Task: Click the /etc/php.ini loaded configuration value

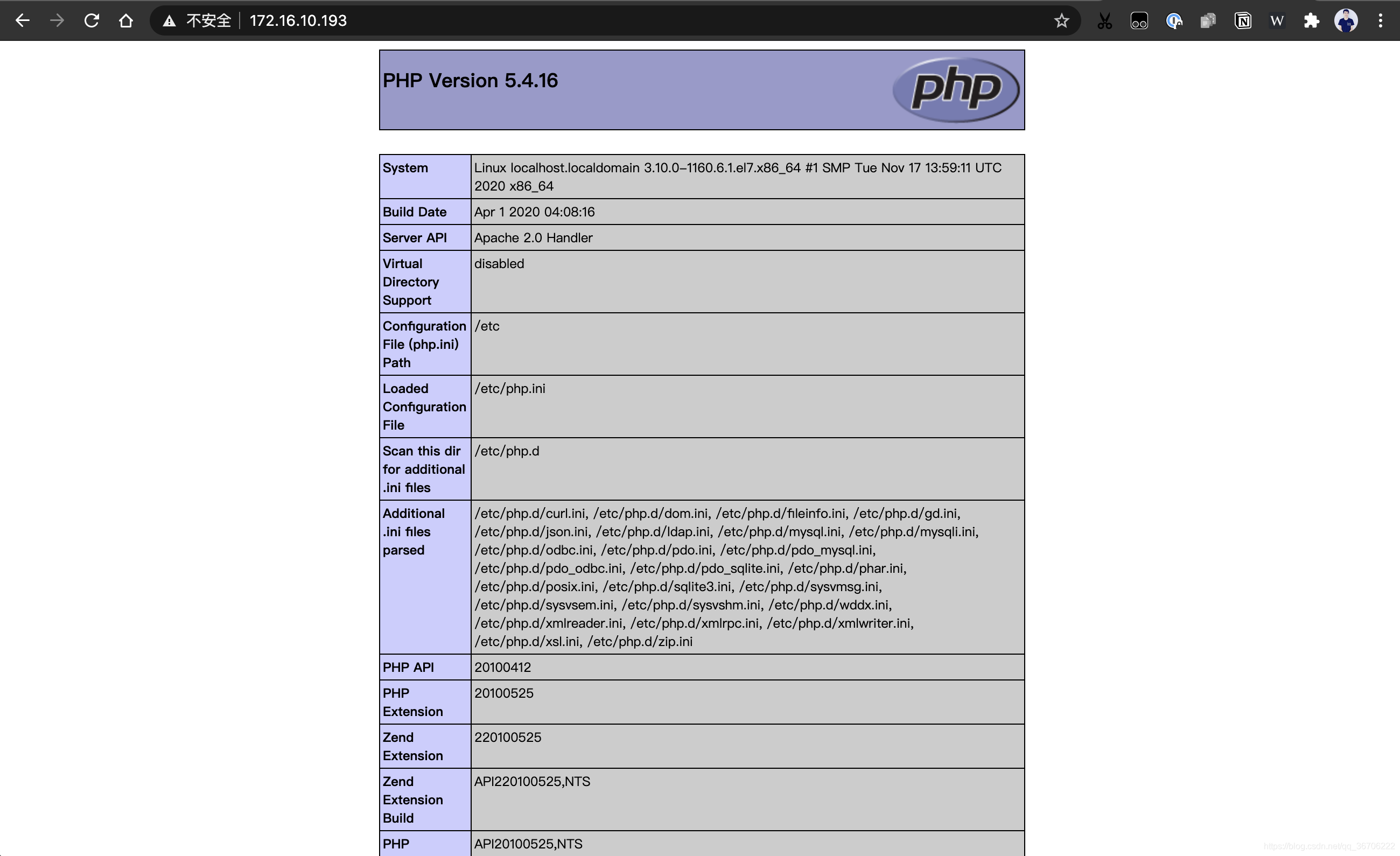Action: coord(510,389)
